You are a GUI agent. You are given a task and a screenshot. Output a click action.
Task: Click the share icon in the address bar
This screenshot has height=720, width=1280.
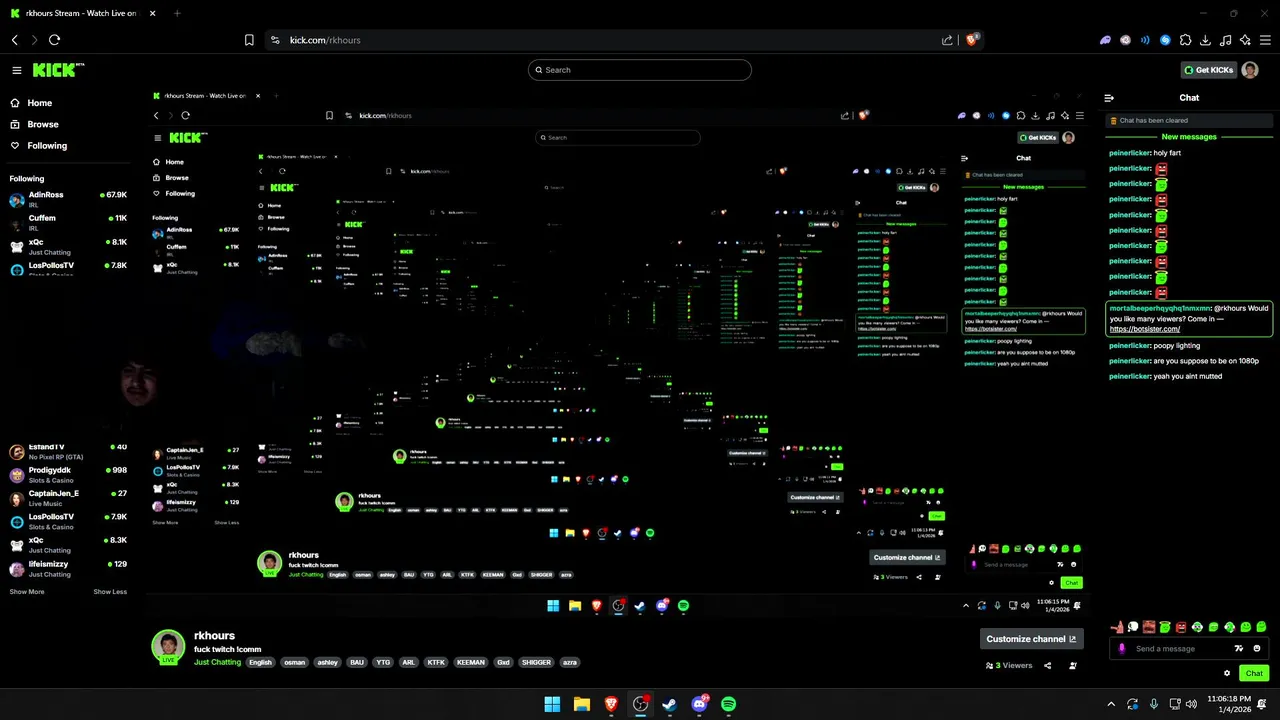point(947,40)
